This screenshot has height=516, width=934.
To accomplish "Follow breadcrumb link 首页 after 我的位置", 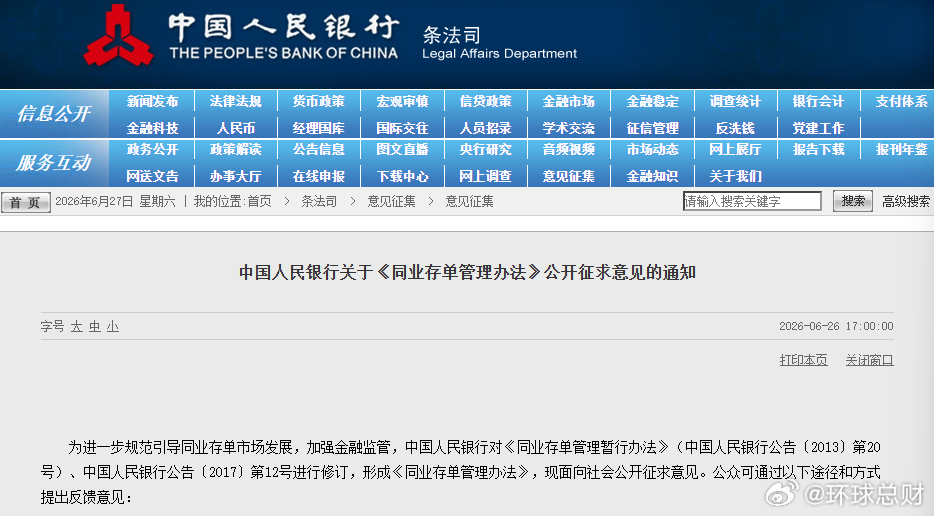I will (259, 201).
